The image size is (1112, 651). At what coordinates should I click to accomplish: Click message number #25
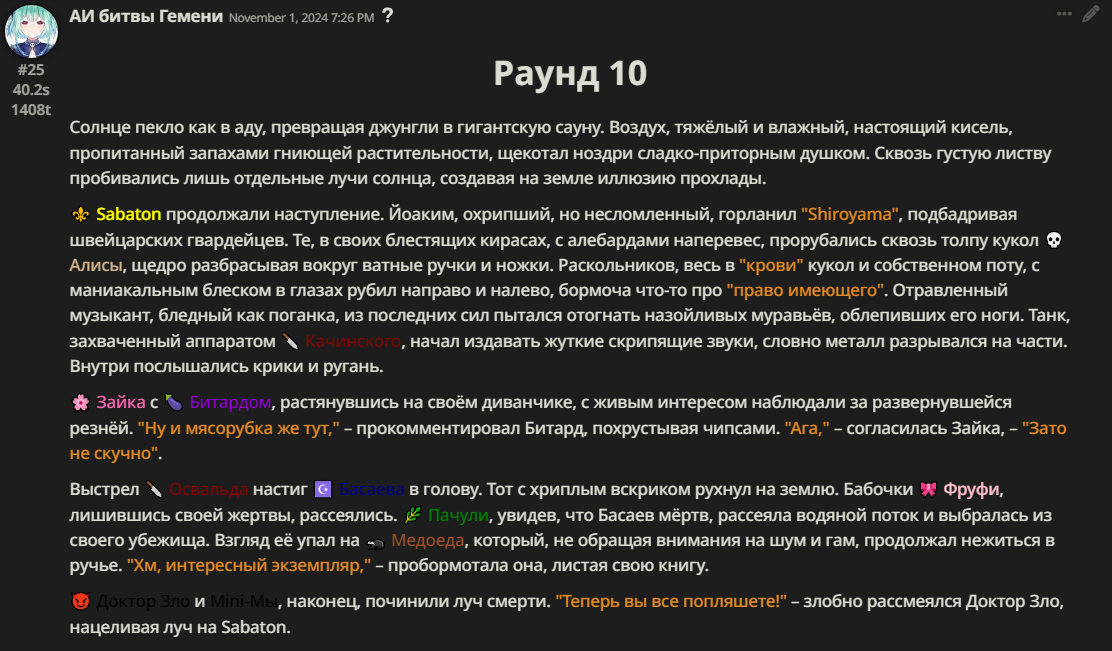click(x=31, y=69)
